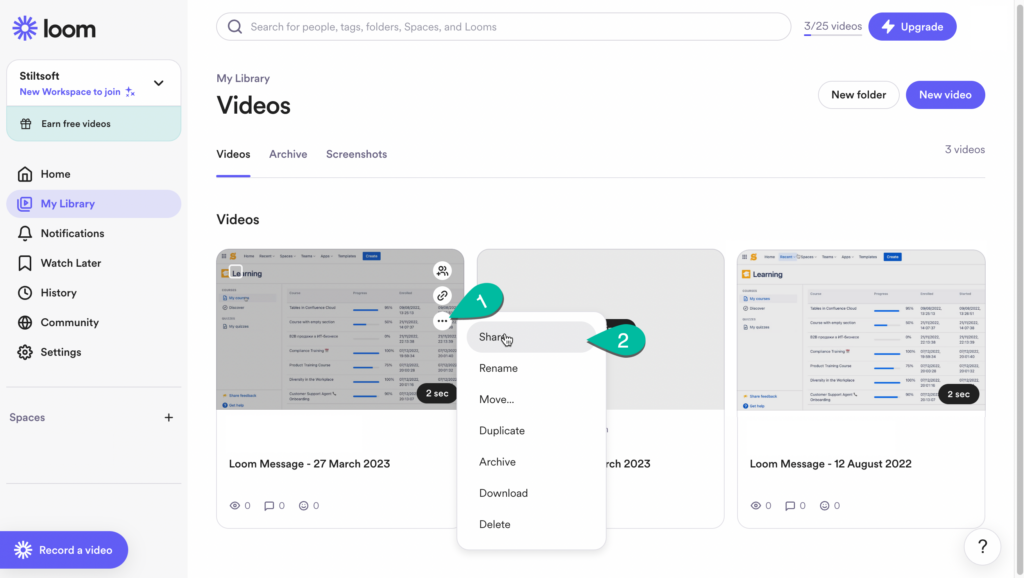Click 2 sec badge on 12 August video
This screenshot has width=1024, height=578.
[x=959, y=394]
